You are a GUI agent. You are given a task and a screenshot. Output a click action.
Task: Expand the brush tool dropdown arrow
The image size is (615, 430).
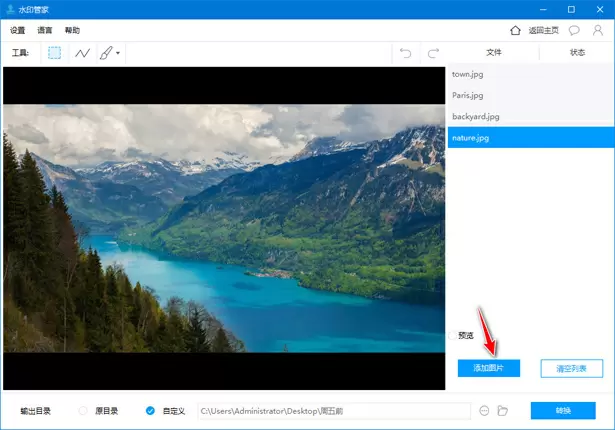[118, 53]
